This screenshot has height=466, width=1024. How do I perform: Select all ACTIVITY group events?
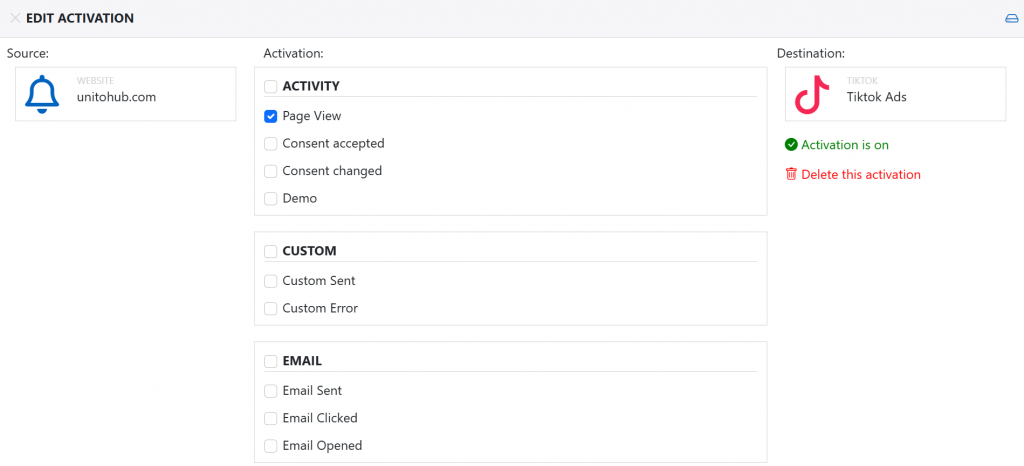click(270, 86)
